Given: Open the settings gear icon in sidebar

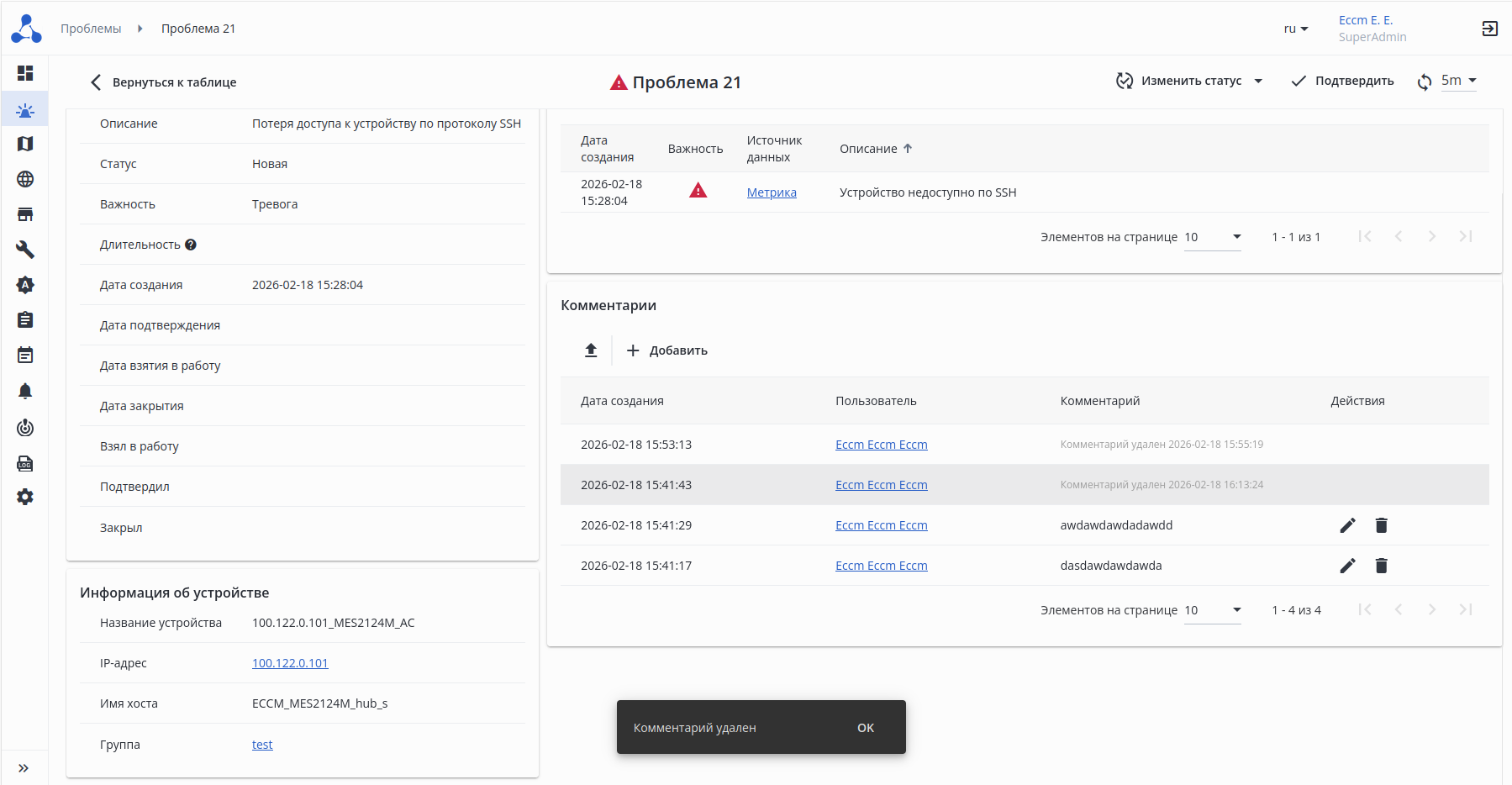Looking at the screenshot, I should pyautogui.click(x=25, y=497).
